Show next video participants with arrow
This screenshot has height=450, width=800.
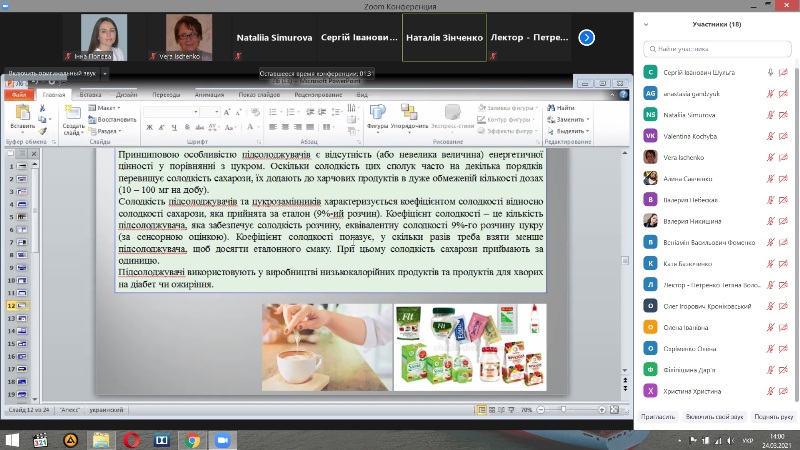[587, 37]
